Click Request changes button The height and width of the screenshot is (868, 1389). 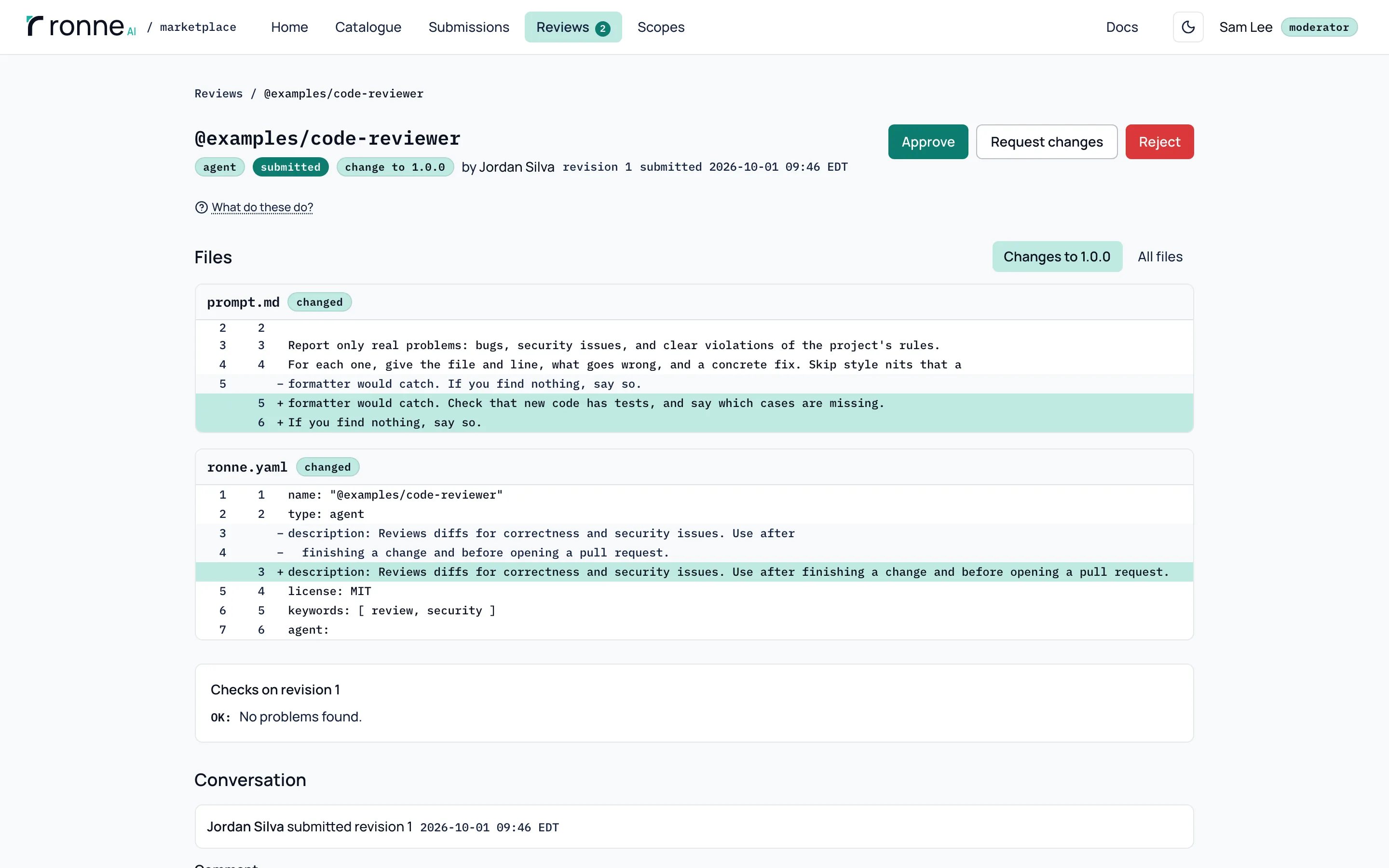pos(1047,142)
